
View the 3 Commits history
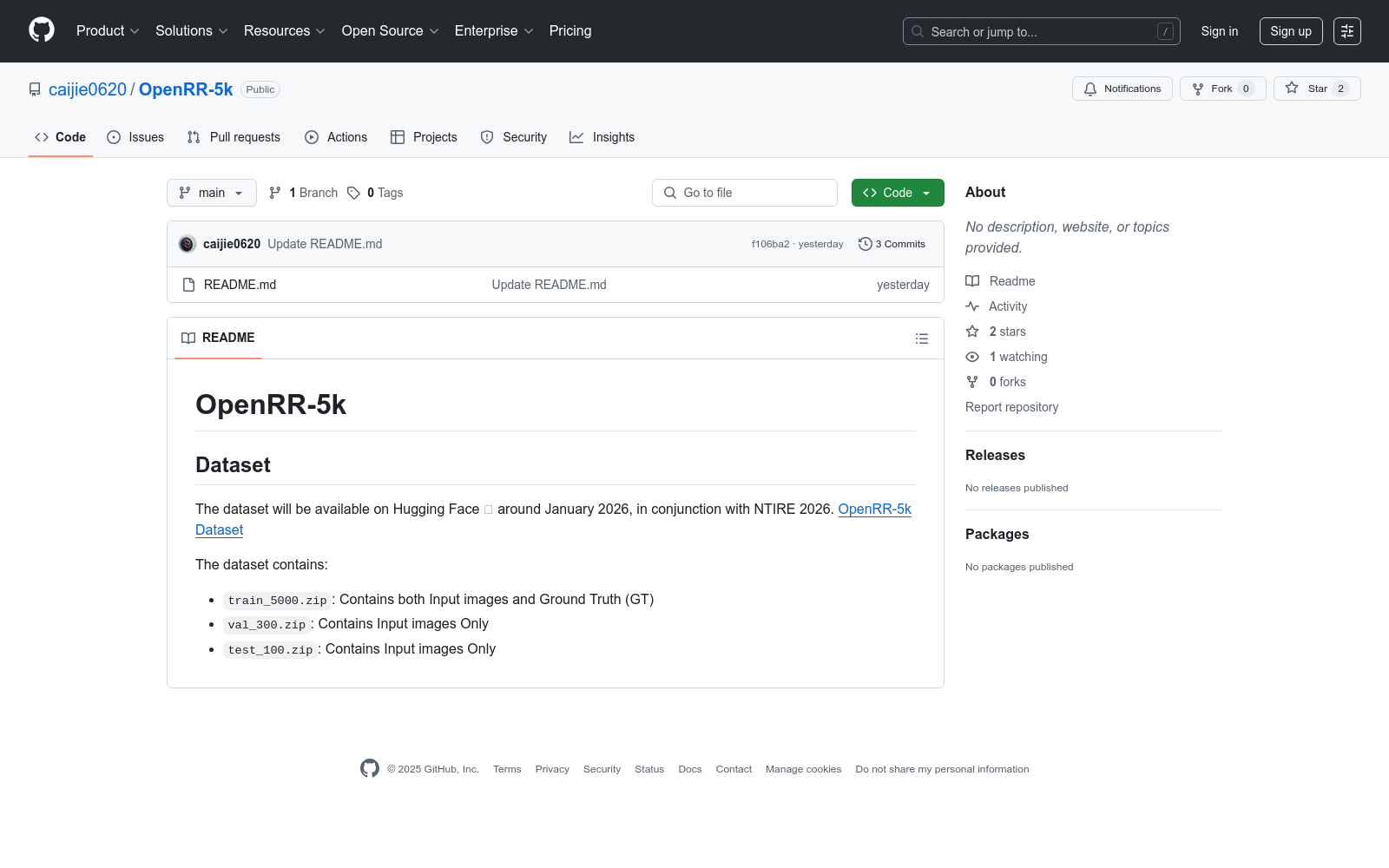coord(892,244)
